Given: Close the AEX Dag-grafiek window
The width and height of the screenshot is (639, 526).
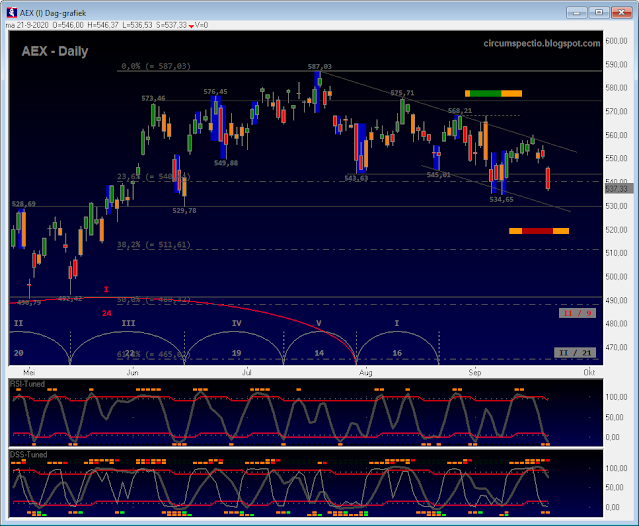Looking at the screenshot, I should [x=621, y=13].
